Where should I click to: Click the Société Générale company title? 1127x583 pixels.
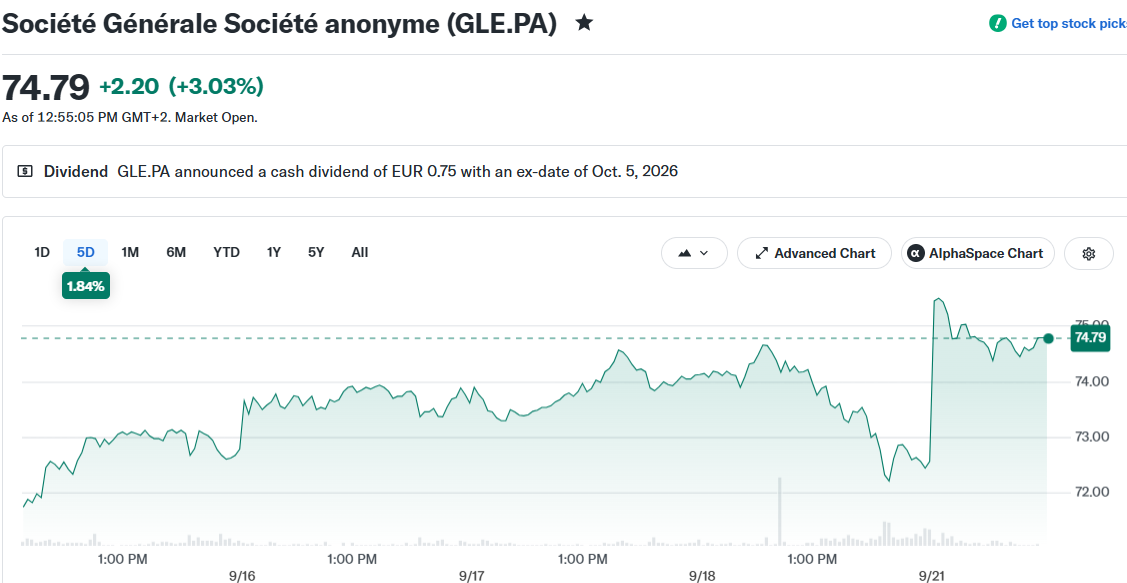click(x=280, y=24)
